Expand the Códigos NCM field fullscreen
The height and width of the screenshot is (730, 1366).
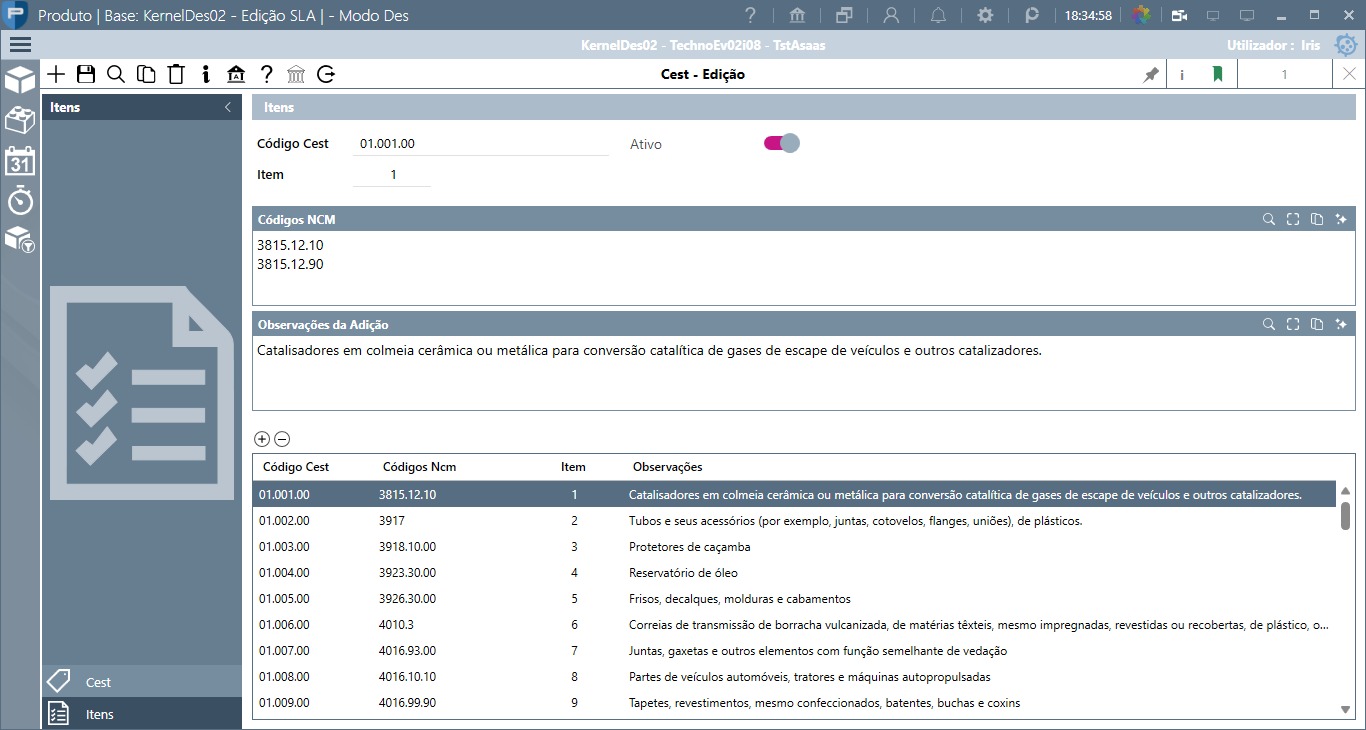click(x=1293, y=219)
